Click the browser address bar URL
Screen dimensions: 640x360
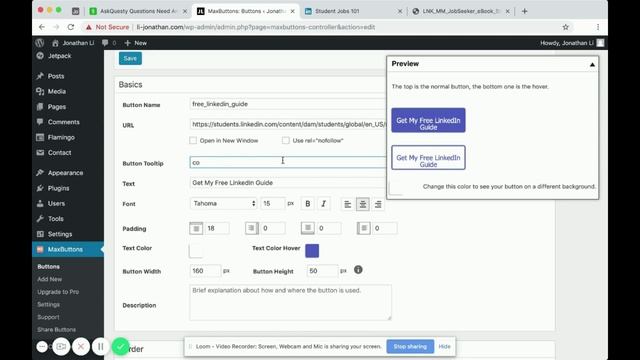(x=256, y=27)
